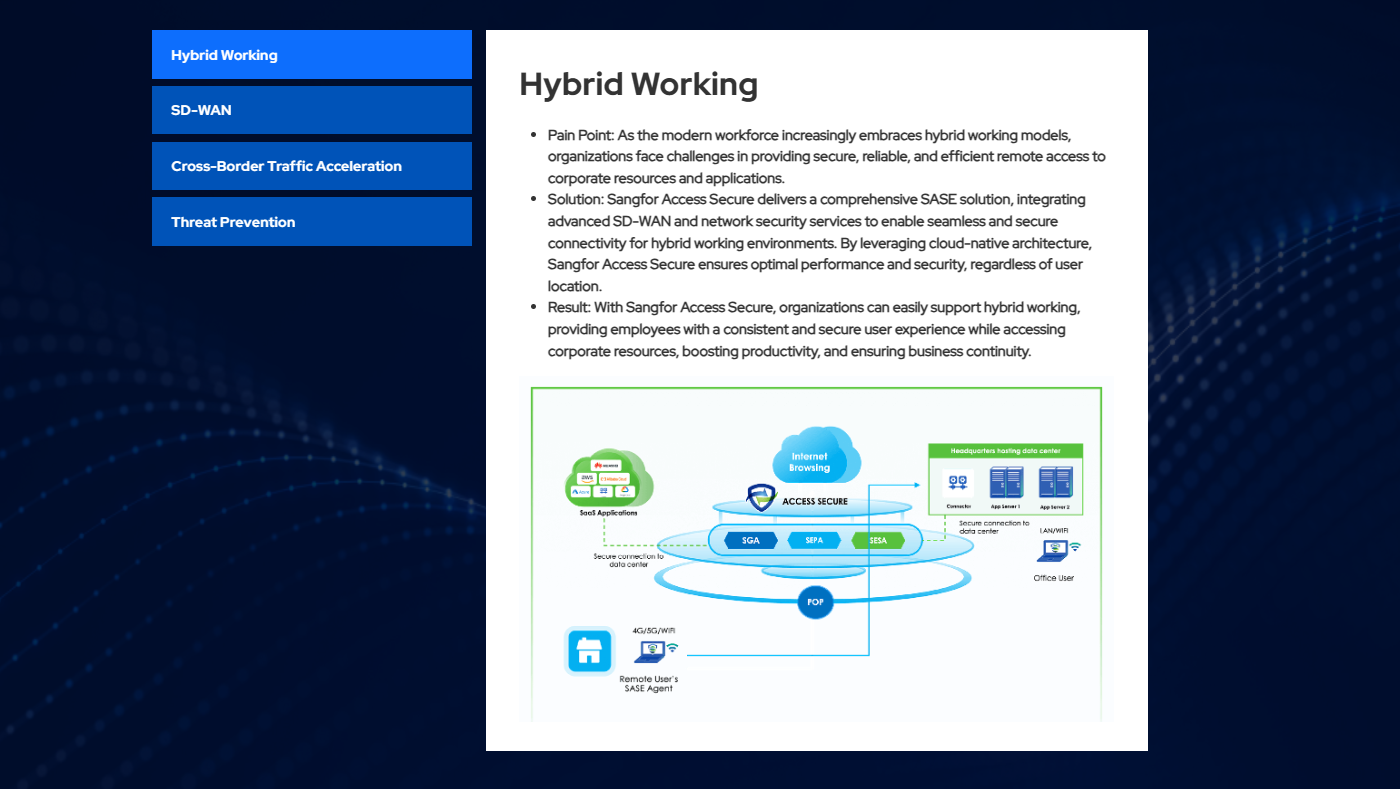Open the Cross-Border Traffic Acceleration tab

pyautogui.click(x=311, y=166)
